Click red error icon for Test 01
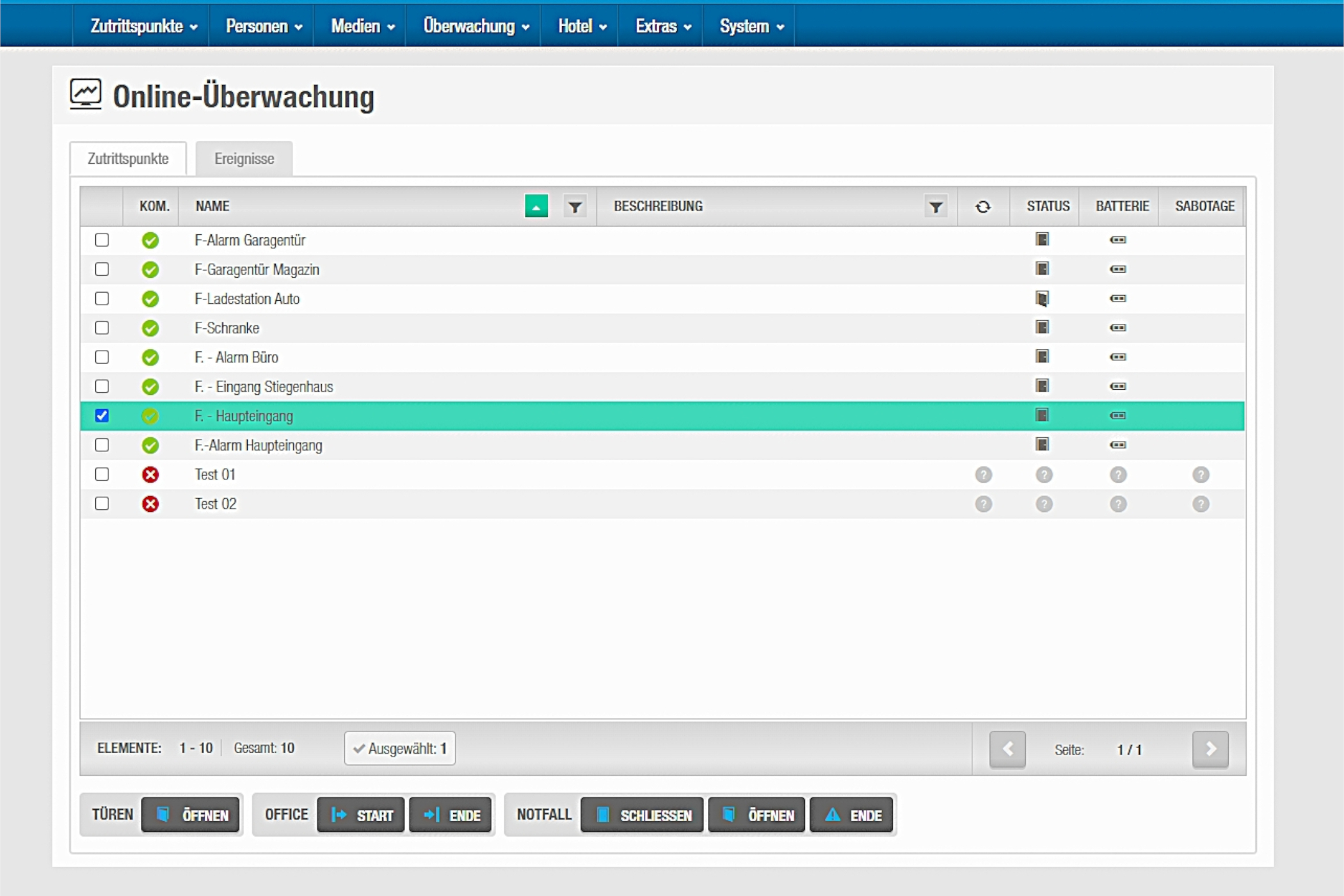1344x896 pixels. click(x=150, y=474)
